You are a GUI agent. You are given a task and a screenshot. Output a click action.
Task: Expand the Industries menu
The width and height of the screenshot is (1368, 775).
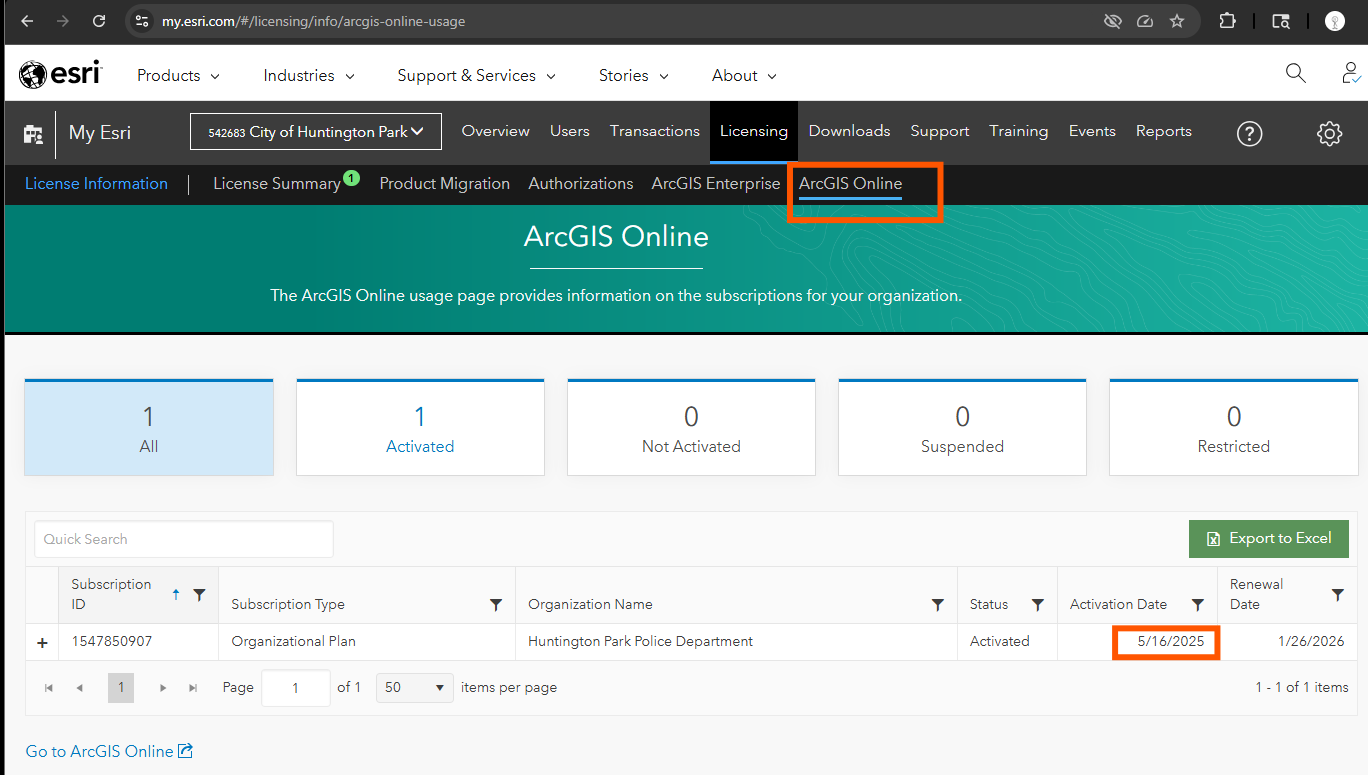click(x=309, y=75)
